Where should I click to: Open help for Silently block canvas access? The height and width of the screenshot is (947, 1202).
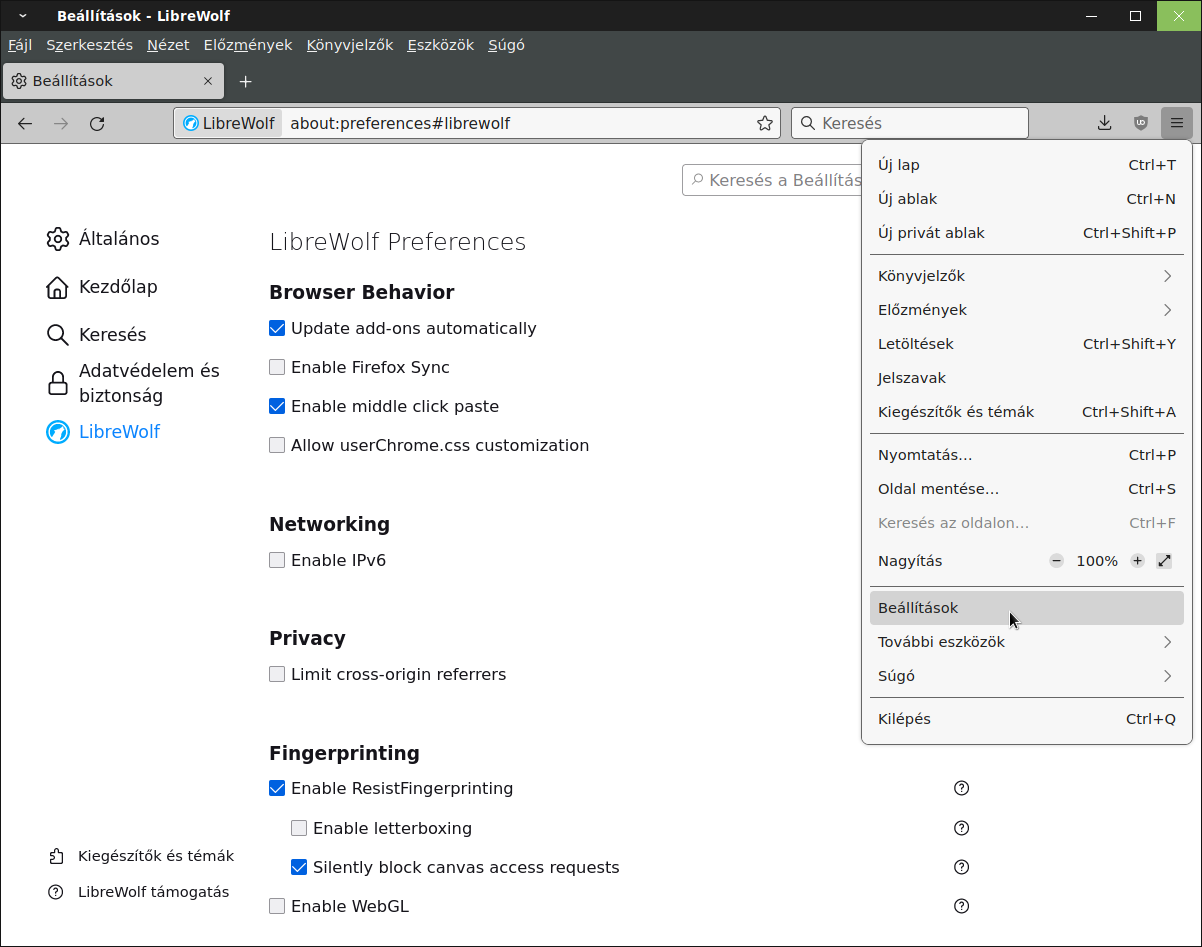point(962,867)
